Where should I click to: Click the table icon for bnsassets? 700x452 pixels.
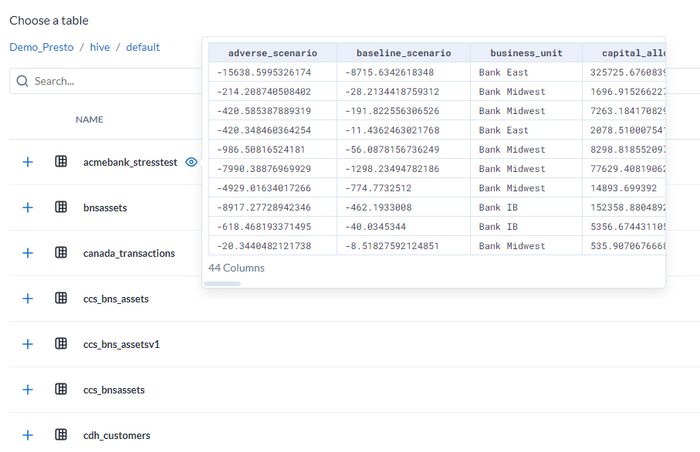61,207
